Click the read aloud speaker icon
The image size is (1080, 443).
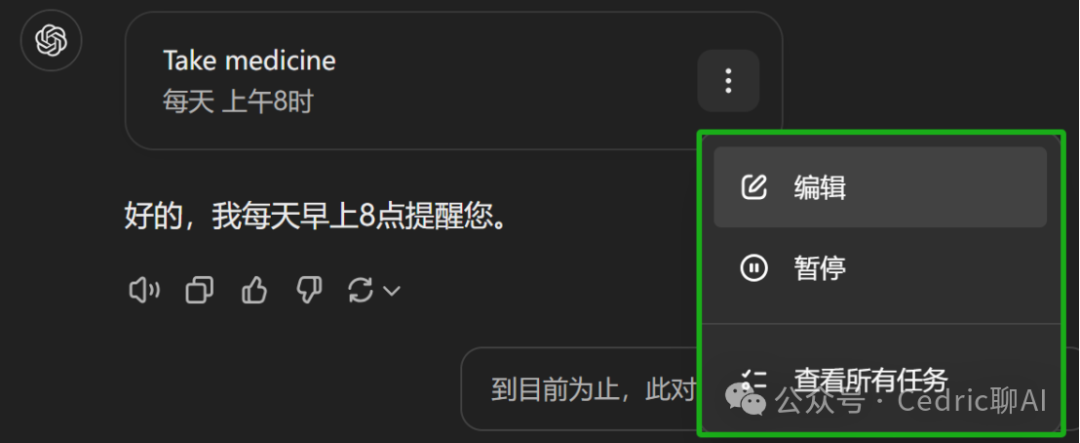pos(144,291)
